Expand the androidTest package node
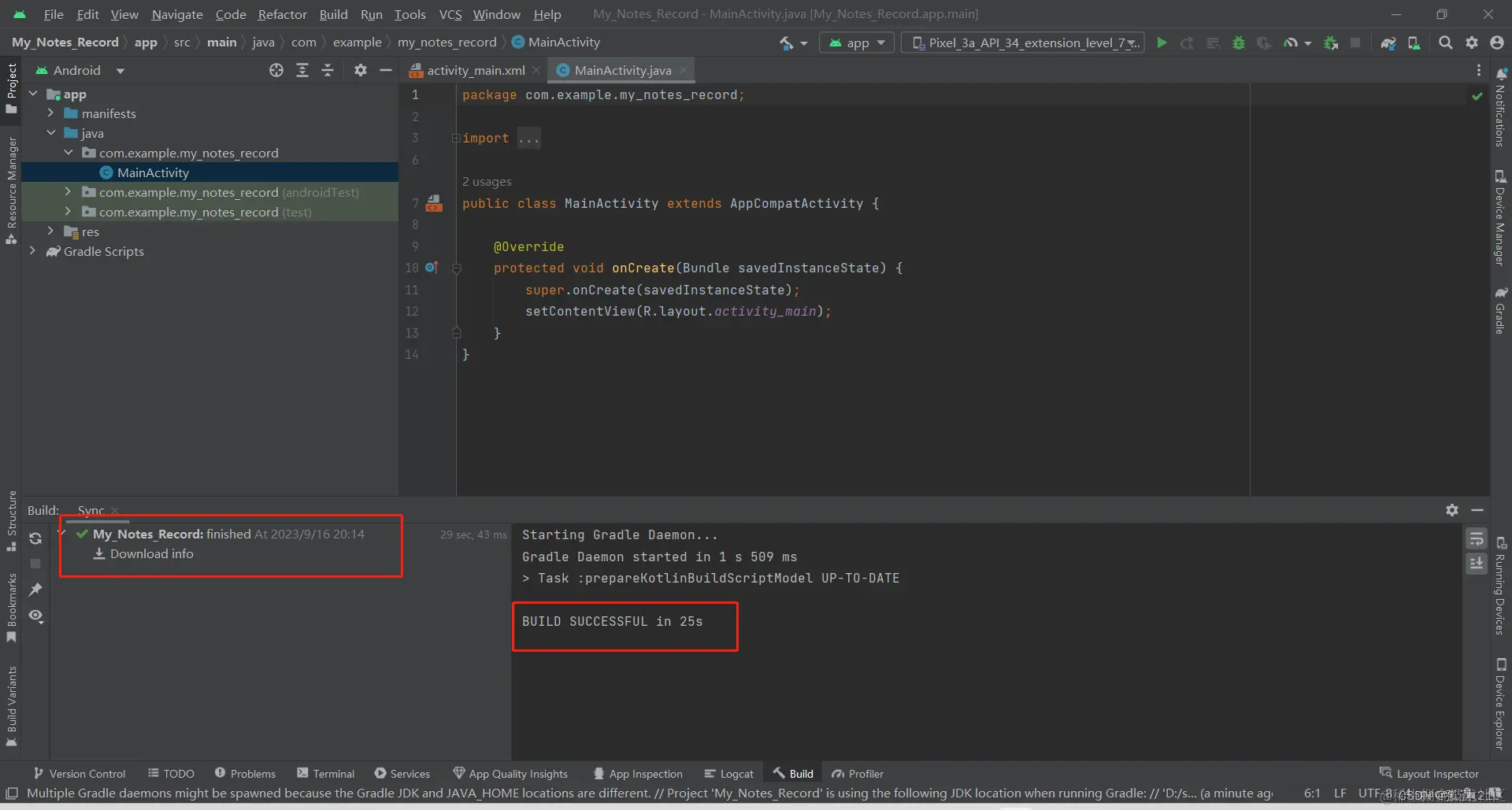This screenshot has width=1512, height=810. 68,192
